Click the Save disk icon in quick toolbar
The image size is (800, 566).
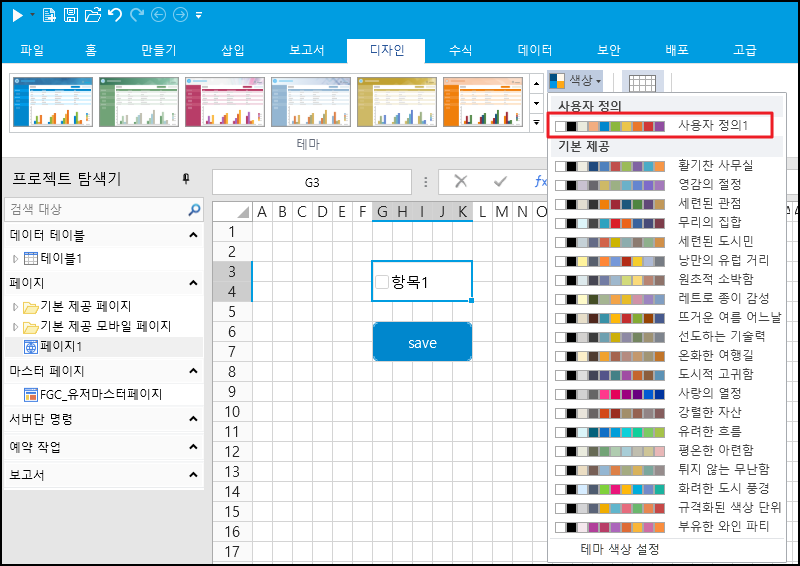click(x=71, y=15)
